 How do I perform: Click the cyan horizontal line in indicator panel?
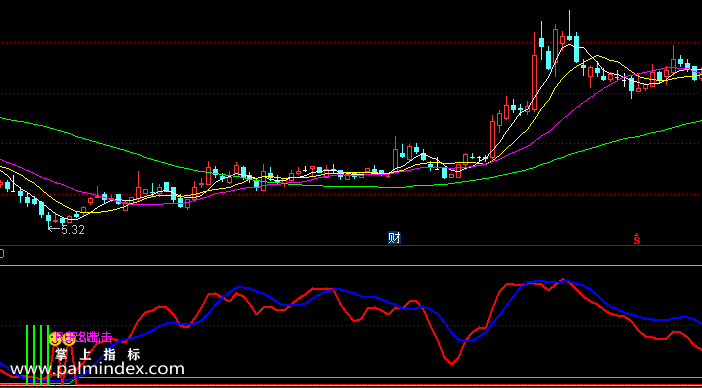click(351, 265)
